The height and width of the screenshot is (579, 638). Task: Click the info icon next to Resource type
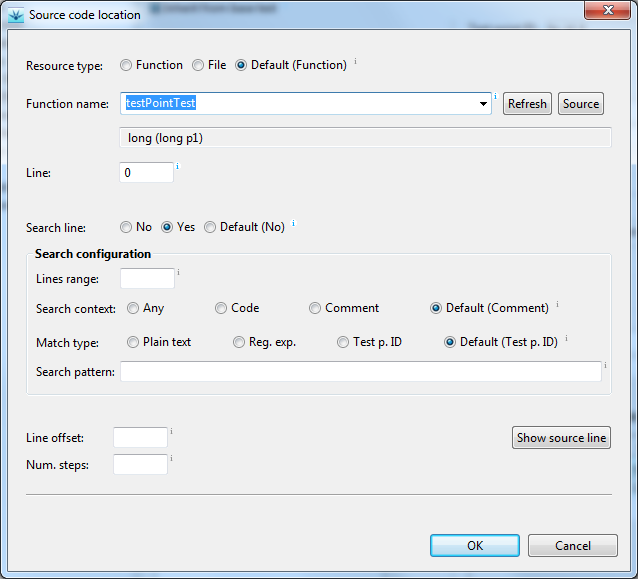pyautogui.click(x=355, y=61)
